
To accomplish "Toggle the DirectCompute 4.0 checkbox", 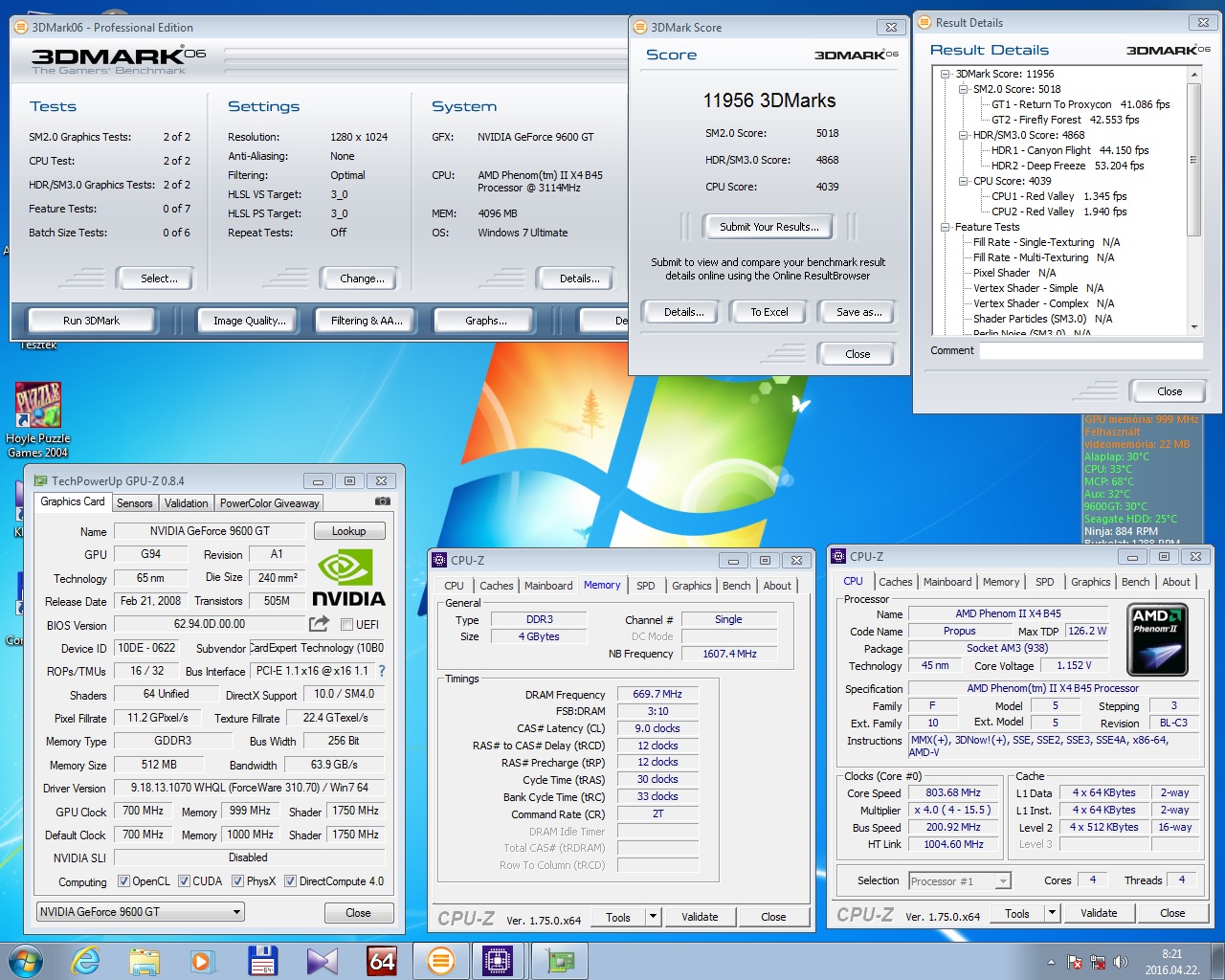I will (290, 881).
